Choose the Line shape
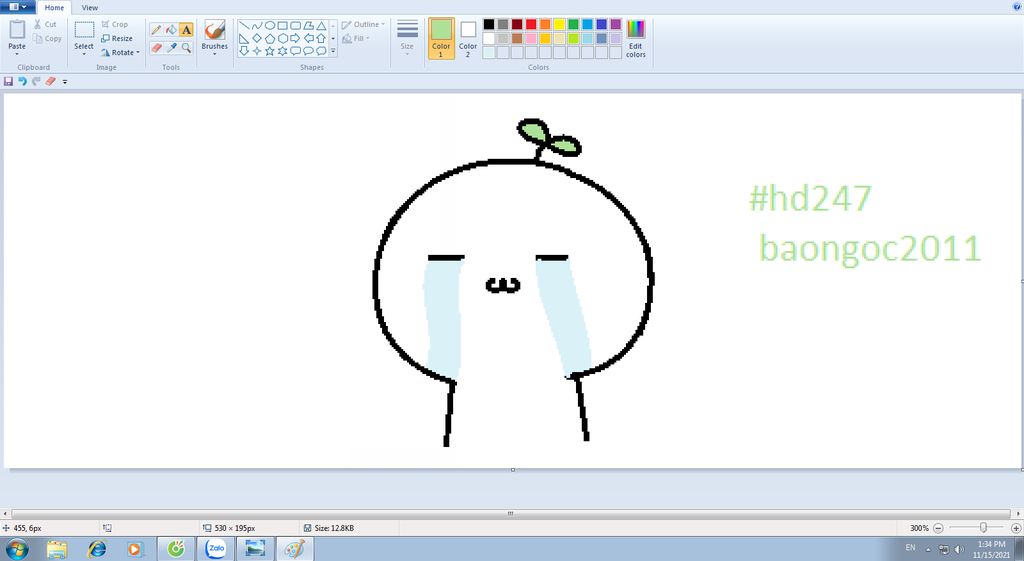The image size is (1024, 561). 244,25
